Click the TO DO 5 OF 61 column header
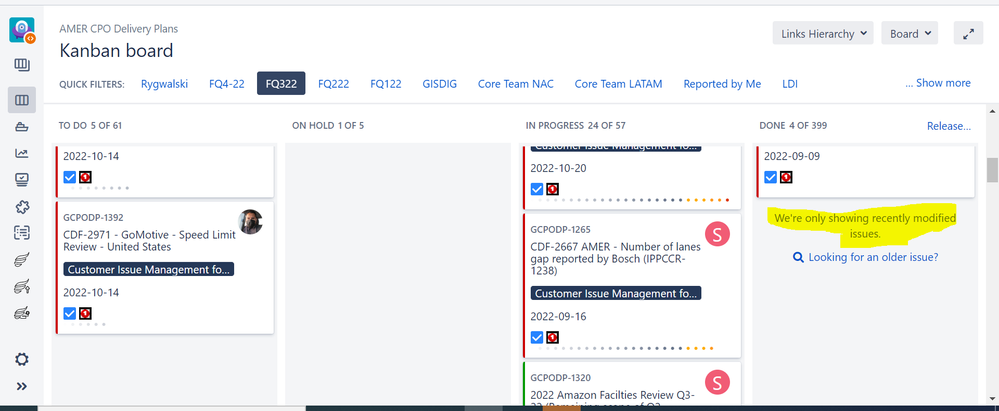 [90, 126]
